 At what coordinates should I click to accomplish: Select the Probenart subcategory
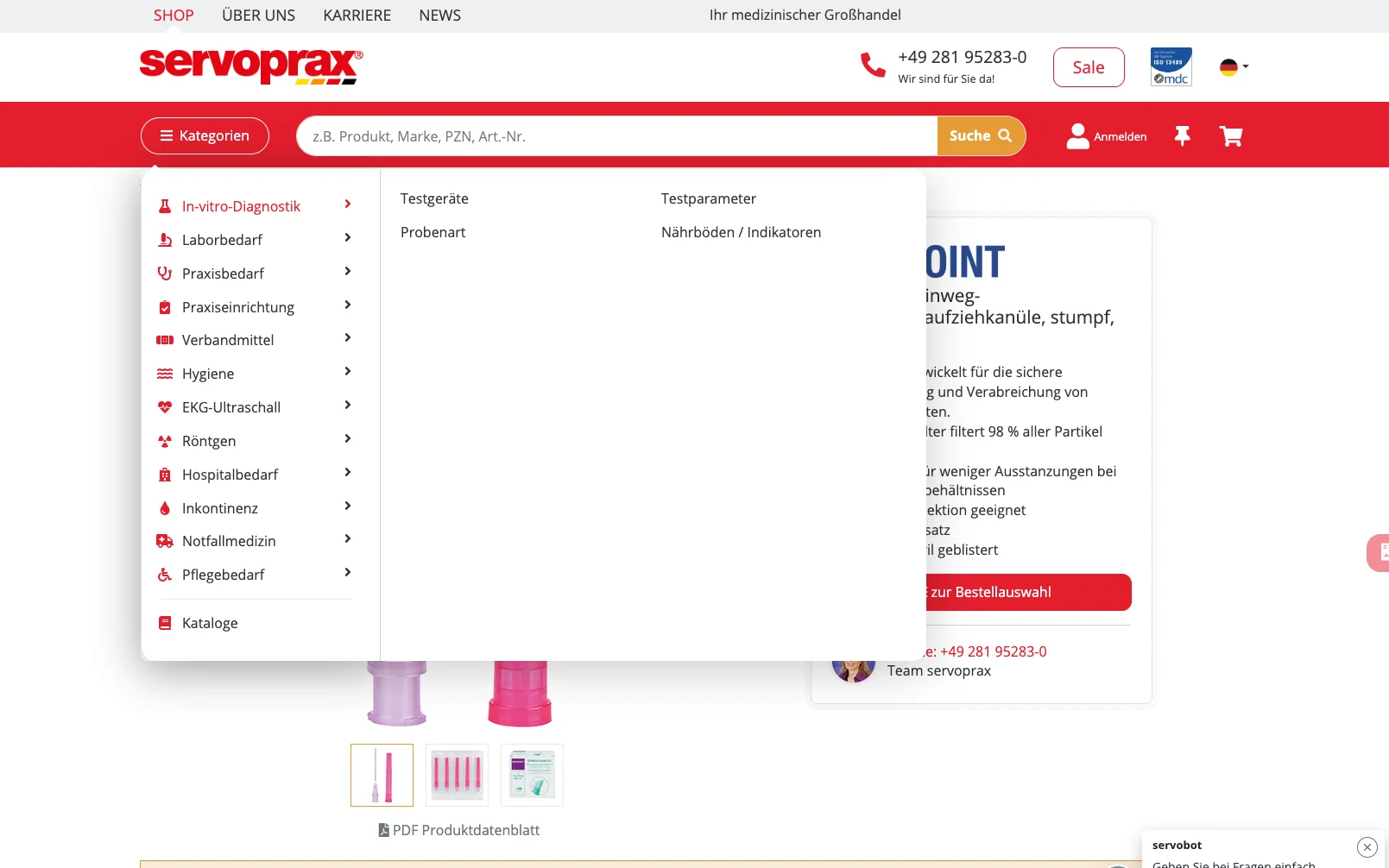[x=432, y=232]
